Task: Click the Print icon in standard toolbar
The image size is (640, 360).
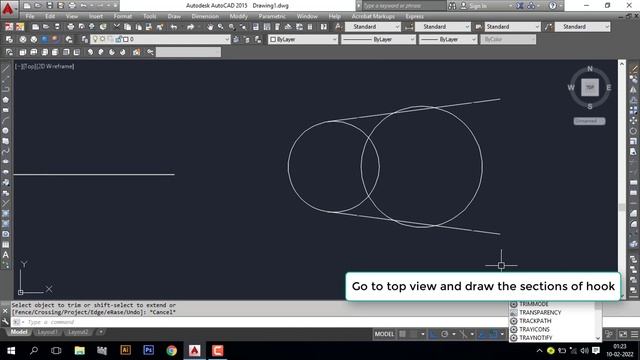Action: (x=70, y=27)
